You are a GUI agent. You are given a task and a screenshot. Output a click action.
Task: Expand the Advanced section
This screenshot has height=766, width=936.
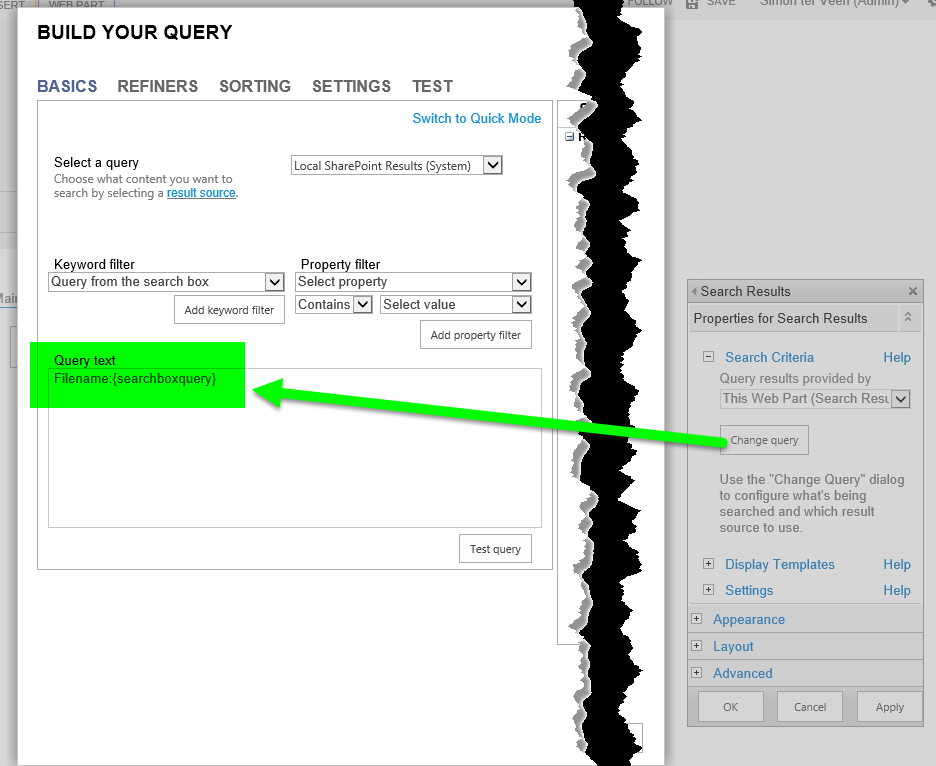pyautogui.click(x=697, y=672)
